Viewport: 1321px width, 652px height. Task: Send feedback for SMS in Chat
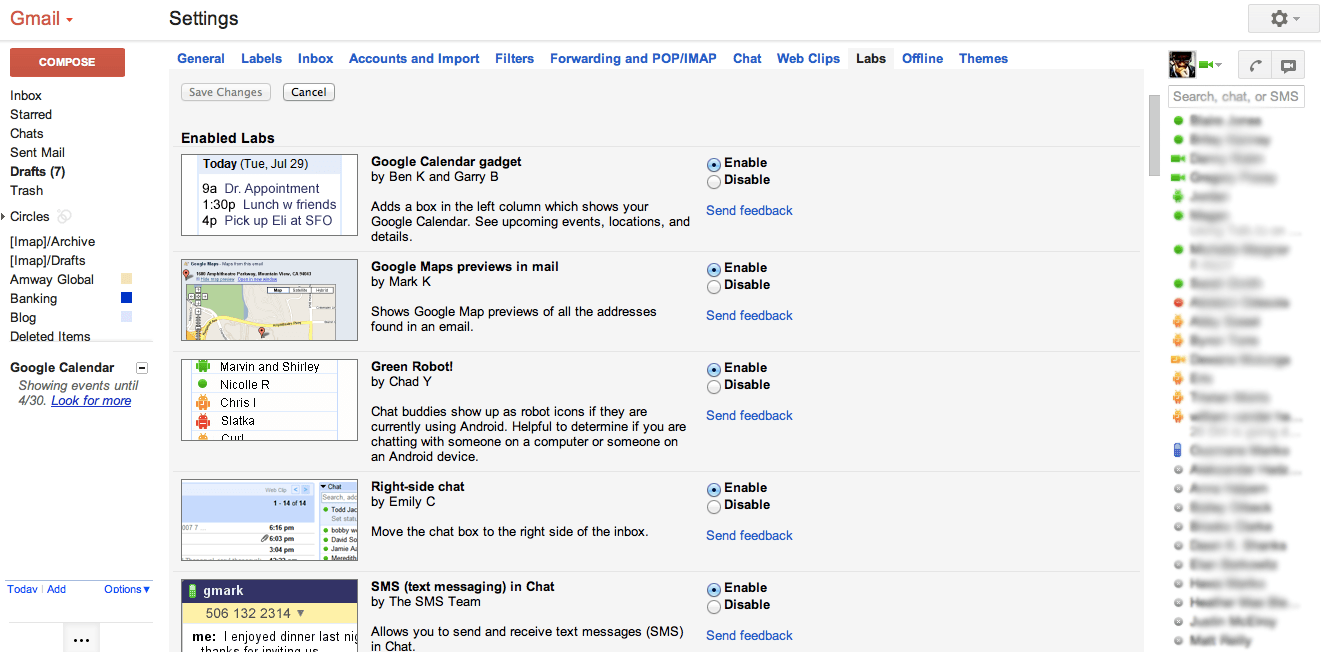pyautogui.click(x=749, y=635)
